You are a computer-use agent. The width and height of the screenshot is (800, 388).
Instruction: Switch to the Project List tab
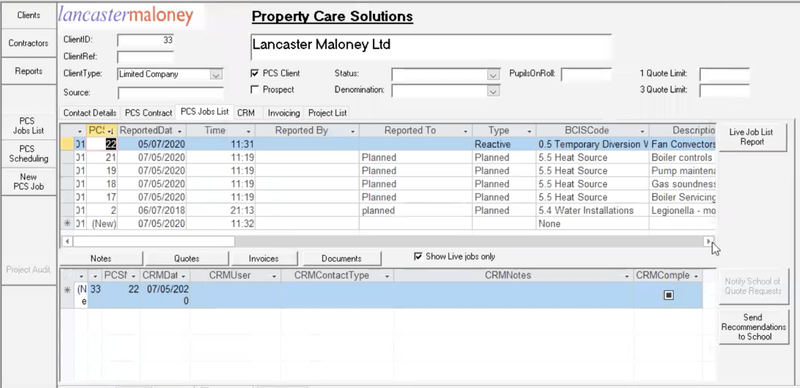328,113
